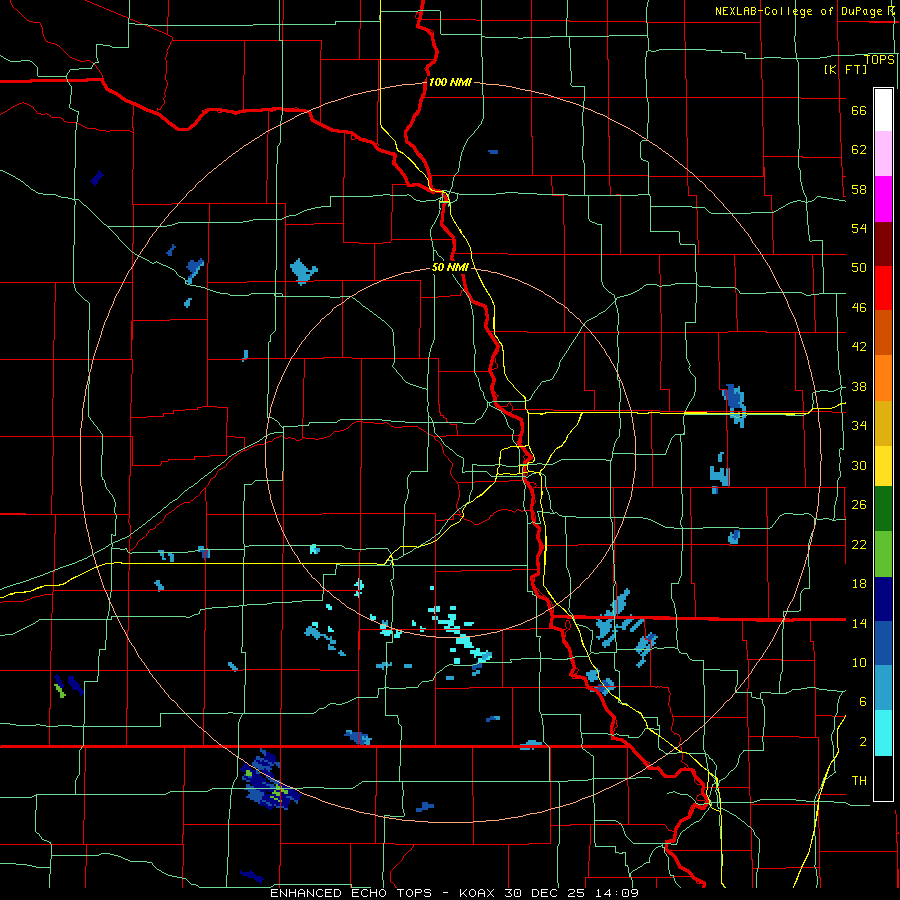Click the gold 38 kft legend swatch
Image resolution: width=900 pixels, height=900 pixels.
(x=883, y=424)
